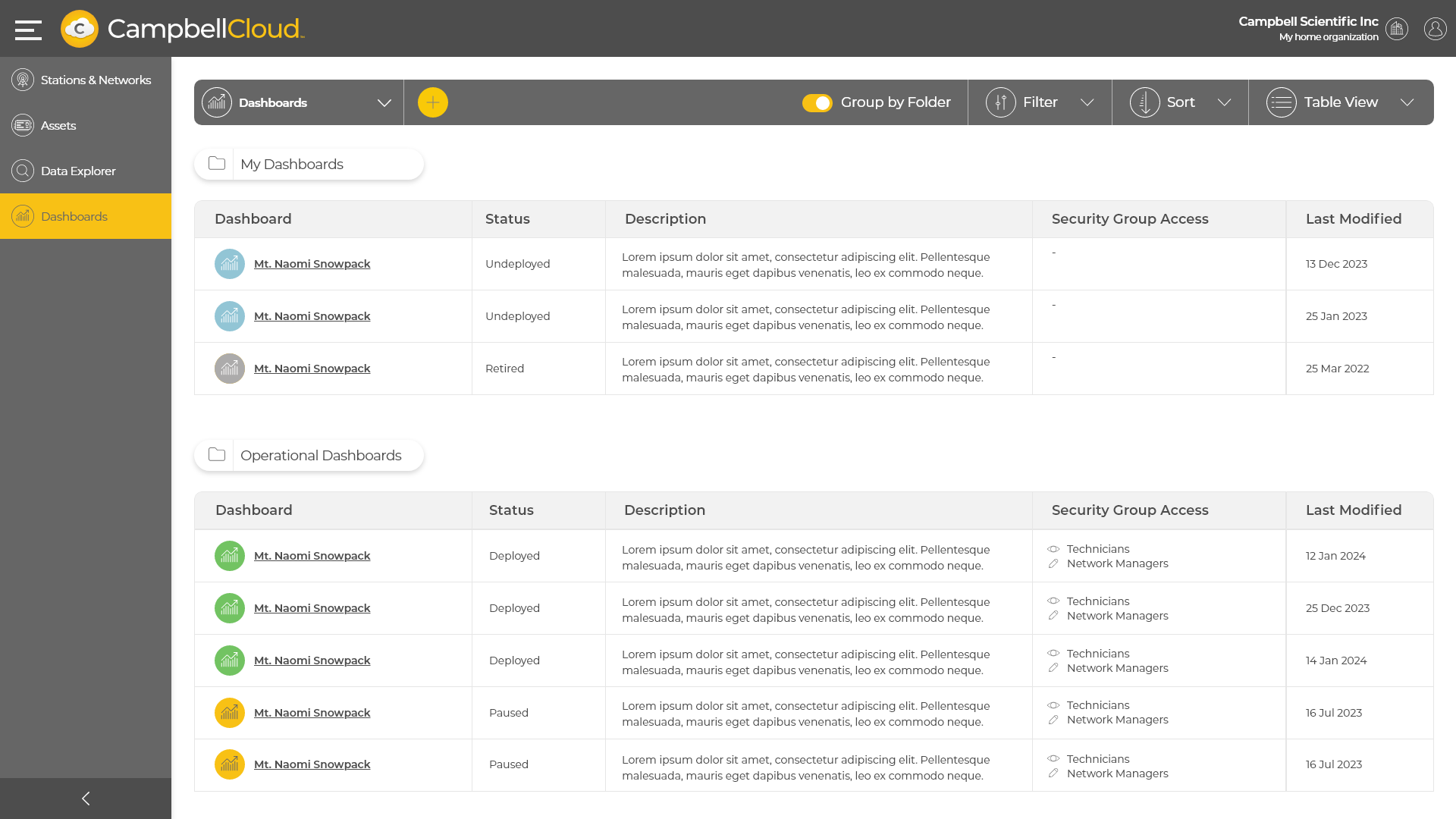
Task: Click the Dashboards sidebar icon
Action: pos(23,216)
